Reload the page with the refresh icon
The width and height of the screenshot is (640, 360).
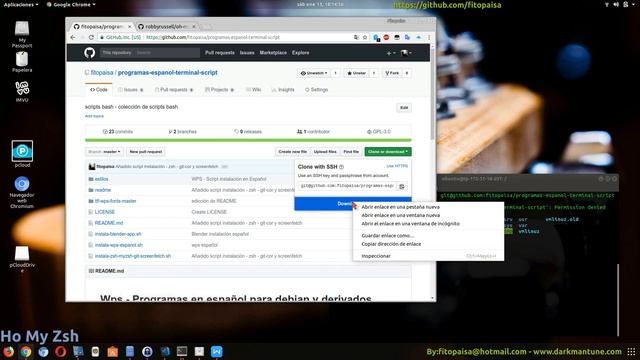tap(91, 37)
